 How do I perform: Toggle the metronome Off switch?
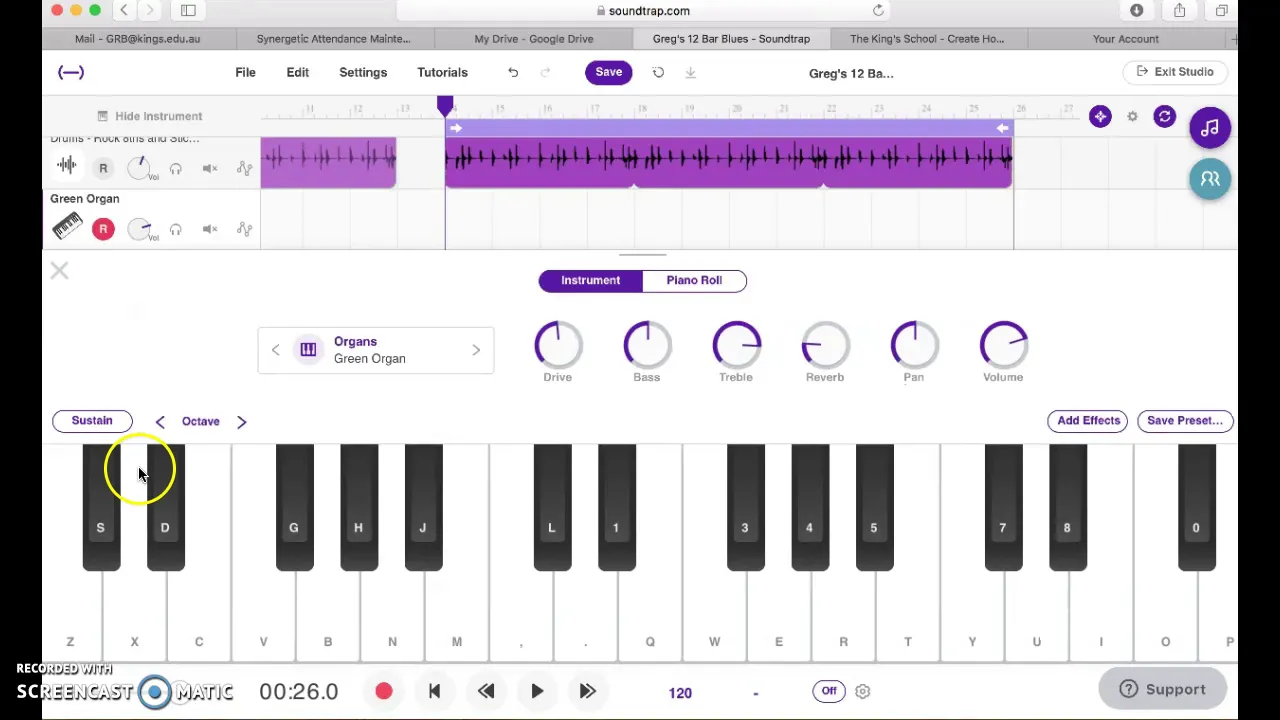click(x=829, y=691)
